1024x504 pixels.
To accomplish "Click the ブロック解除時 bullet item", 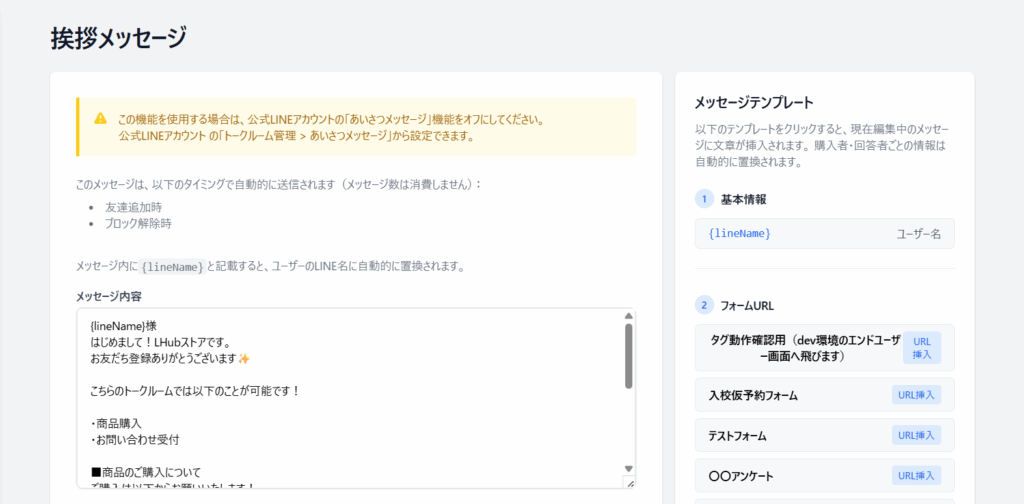I will pyautogui.click(x=138, y=223).
